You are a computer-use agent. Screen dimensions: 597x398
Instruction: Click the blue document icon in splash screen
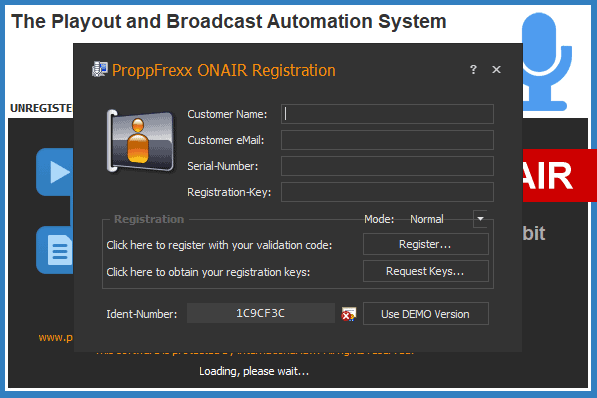[x=55, y=250]
